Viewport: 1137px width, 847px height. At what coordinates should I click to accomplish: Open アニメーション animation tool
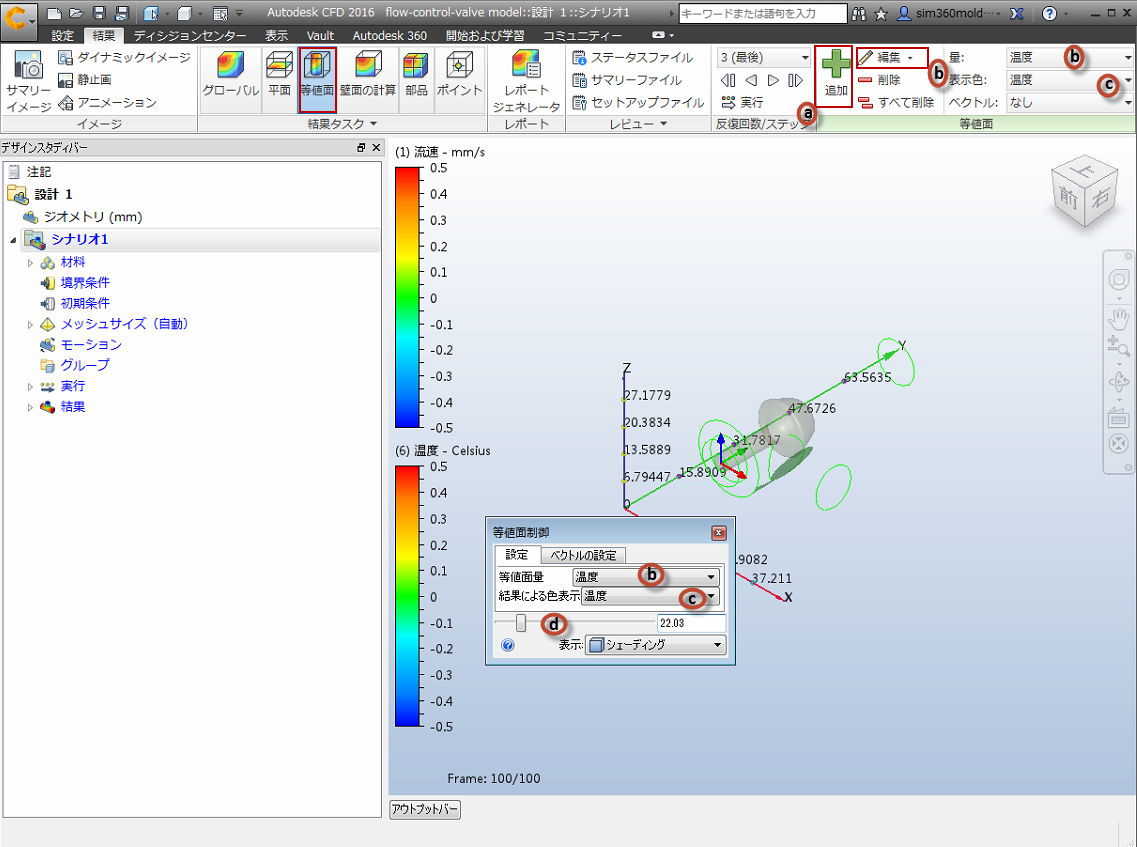click(107, 102)
